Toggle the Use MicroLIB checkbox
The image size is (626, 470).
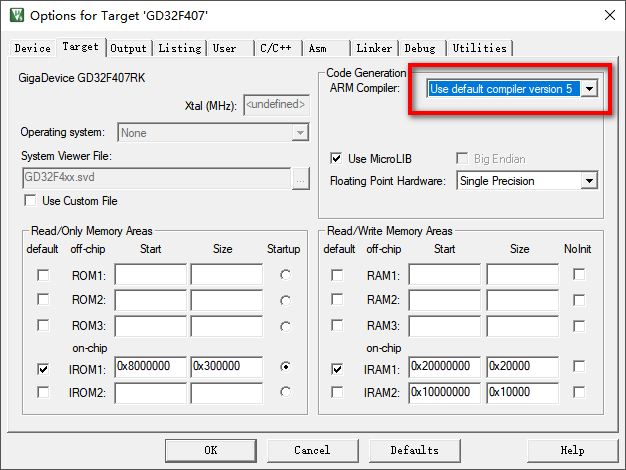pyautogui.click(x=336, y=159)
